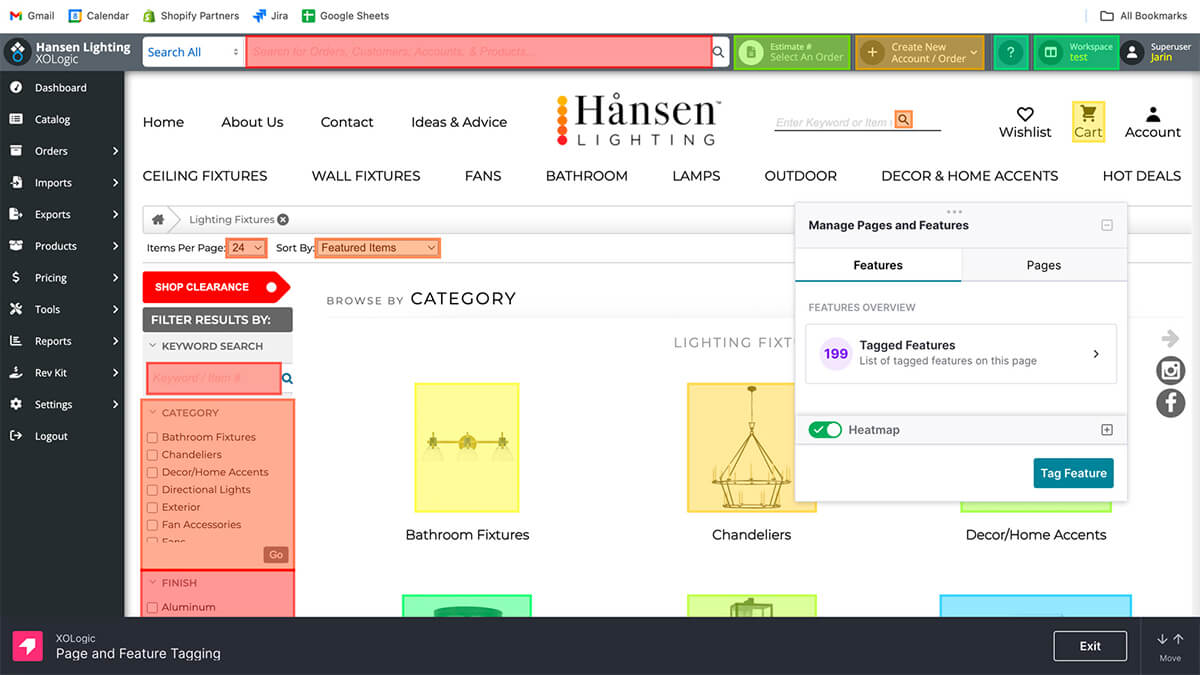Click the Superuser profile avatar icon
This screenshot has width=1200, height=675.
point(1132,52)
